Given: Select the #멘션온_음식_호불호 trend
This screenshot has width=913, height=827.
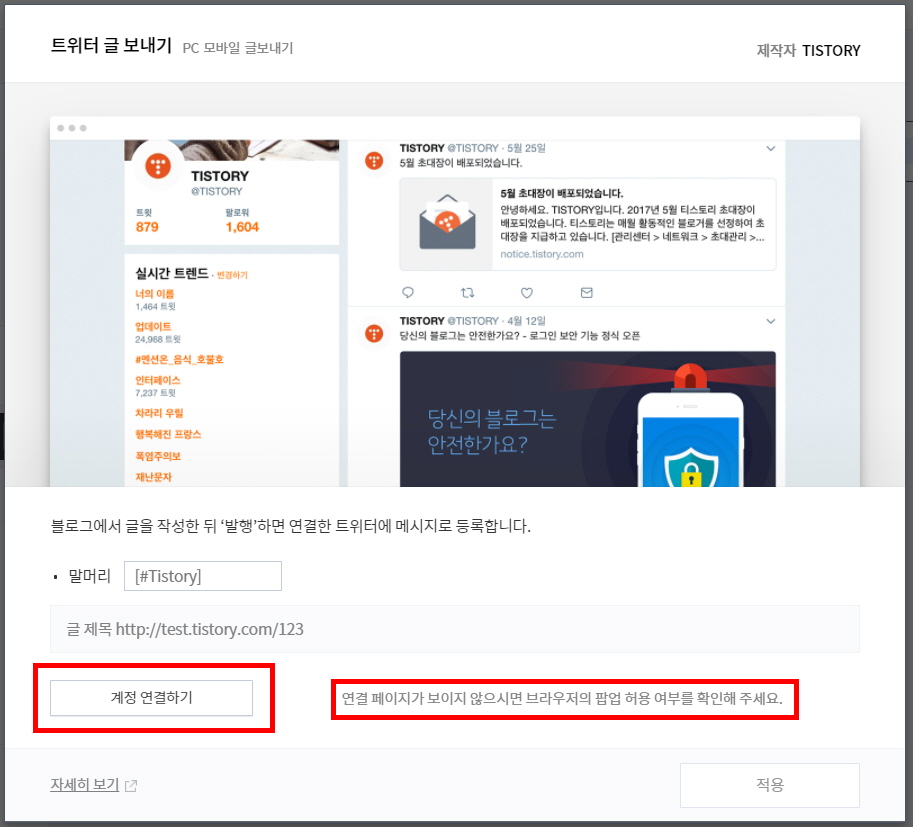Looking at the screenshot, I should [179, 359].
